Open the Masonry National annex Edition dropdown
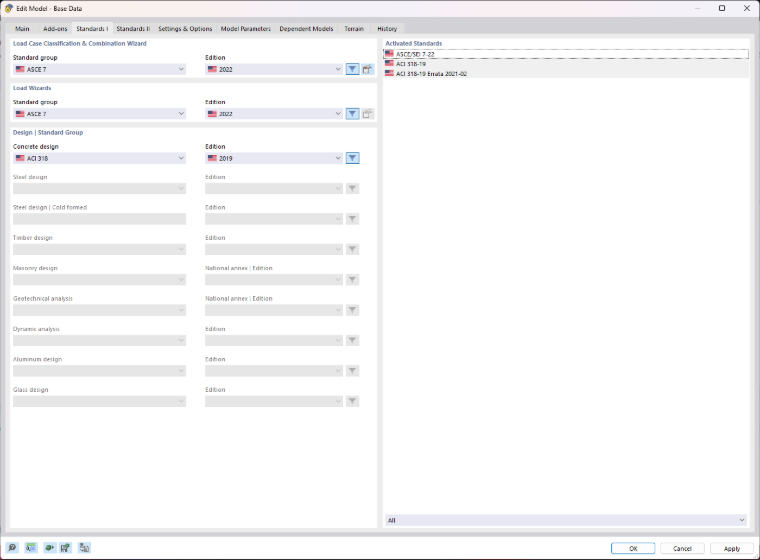This screenshot has width=760, height=560. pos(274,280)
